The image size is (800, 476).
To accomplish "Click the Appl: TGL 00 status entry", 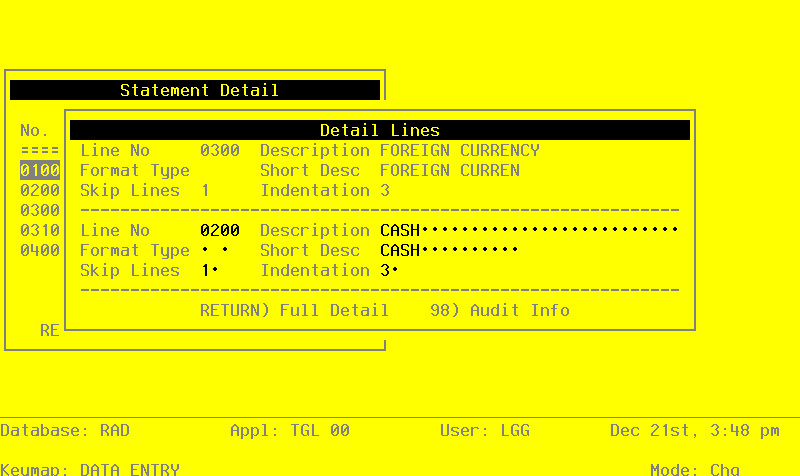I will [290, 431].
